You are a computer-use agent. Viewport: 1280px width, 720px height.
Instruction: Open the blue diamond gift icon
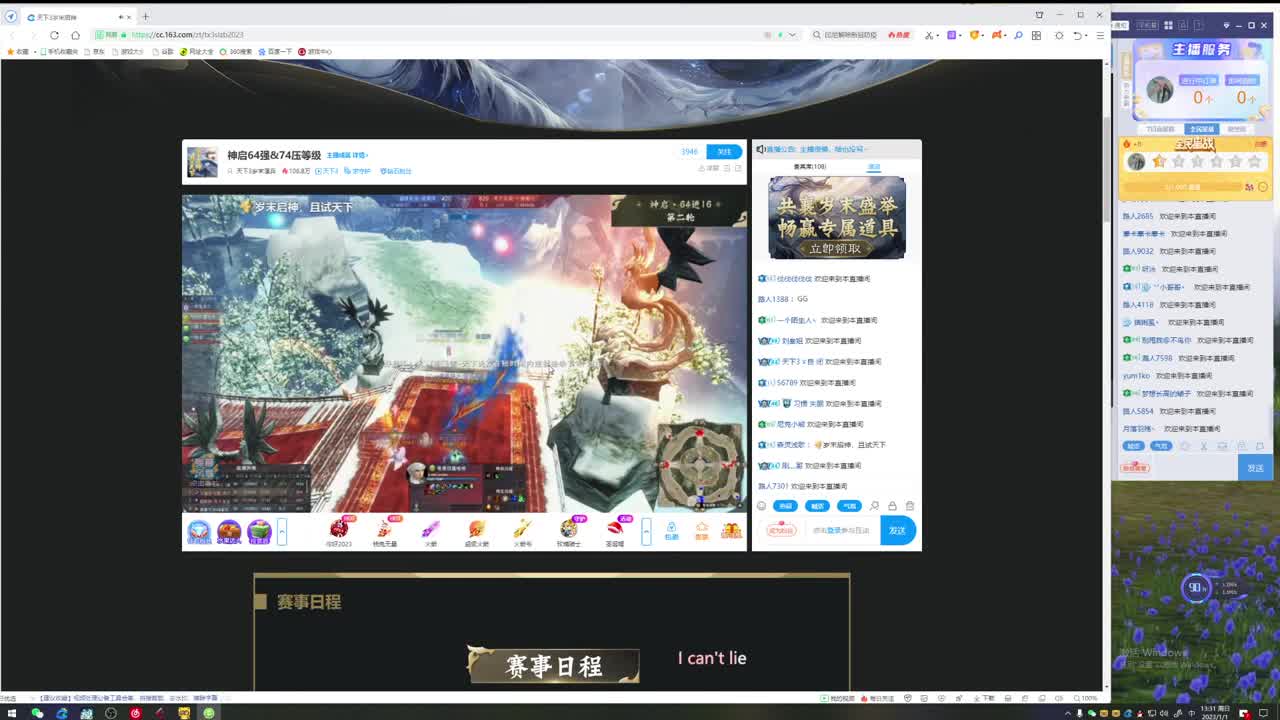tap(199, 531)
